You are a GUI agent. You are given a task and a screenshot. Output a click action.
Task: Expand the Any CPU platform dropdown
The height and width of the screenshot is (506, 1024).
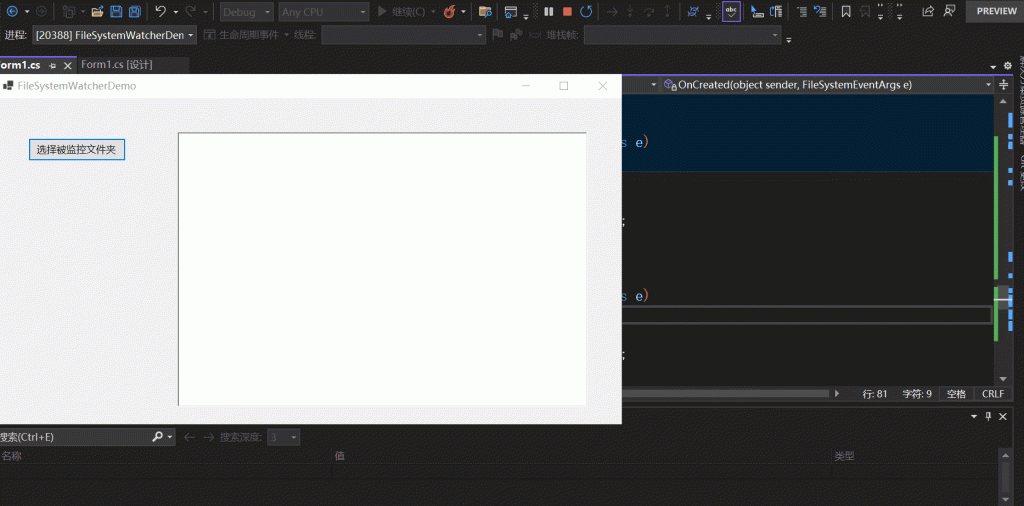click(322, 12)
